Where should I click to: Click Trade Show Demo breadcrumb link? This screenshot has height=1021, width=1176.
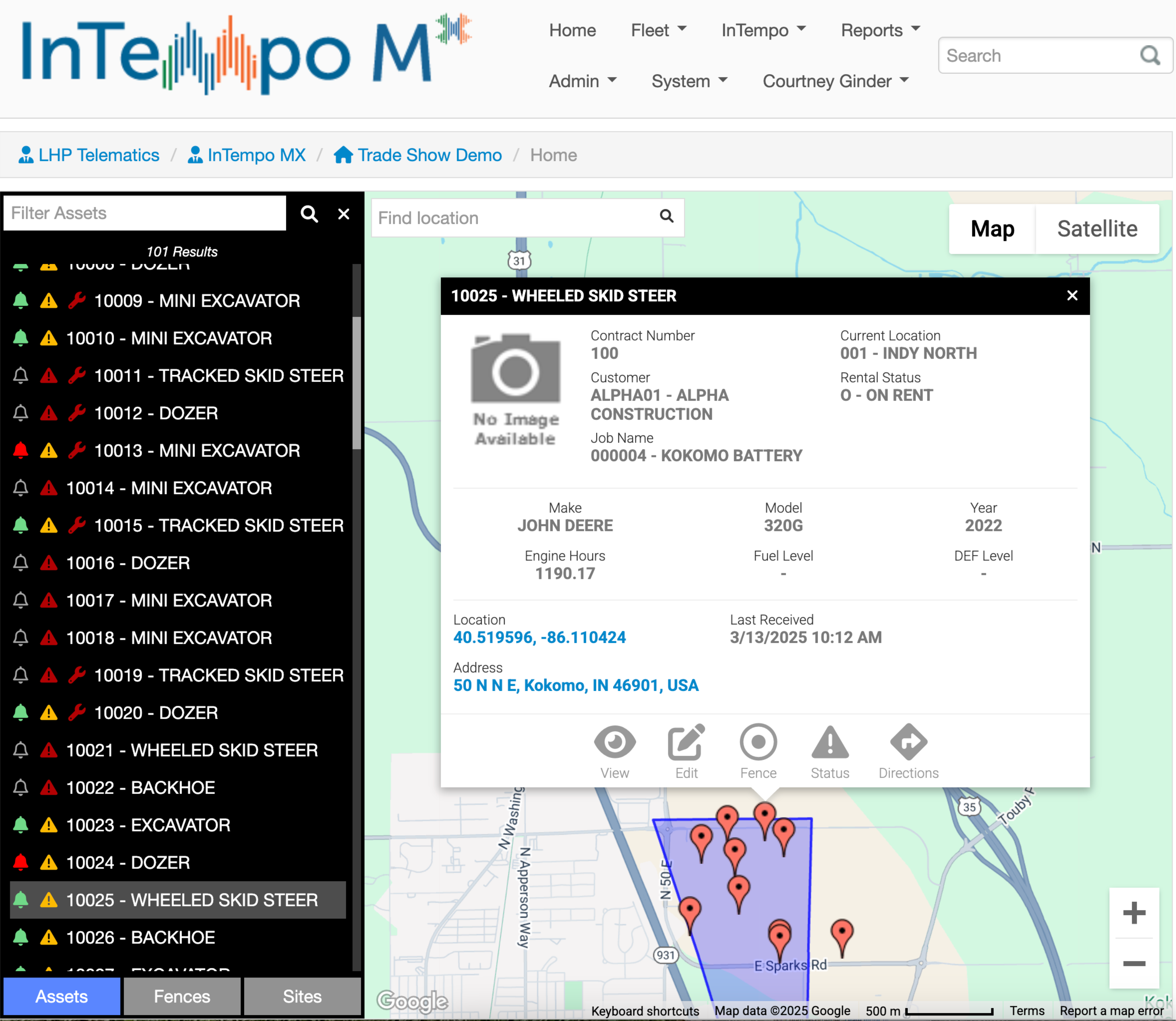click(x=429, y=155)
